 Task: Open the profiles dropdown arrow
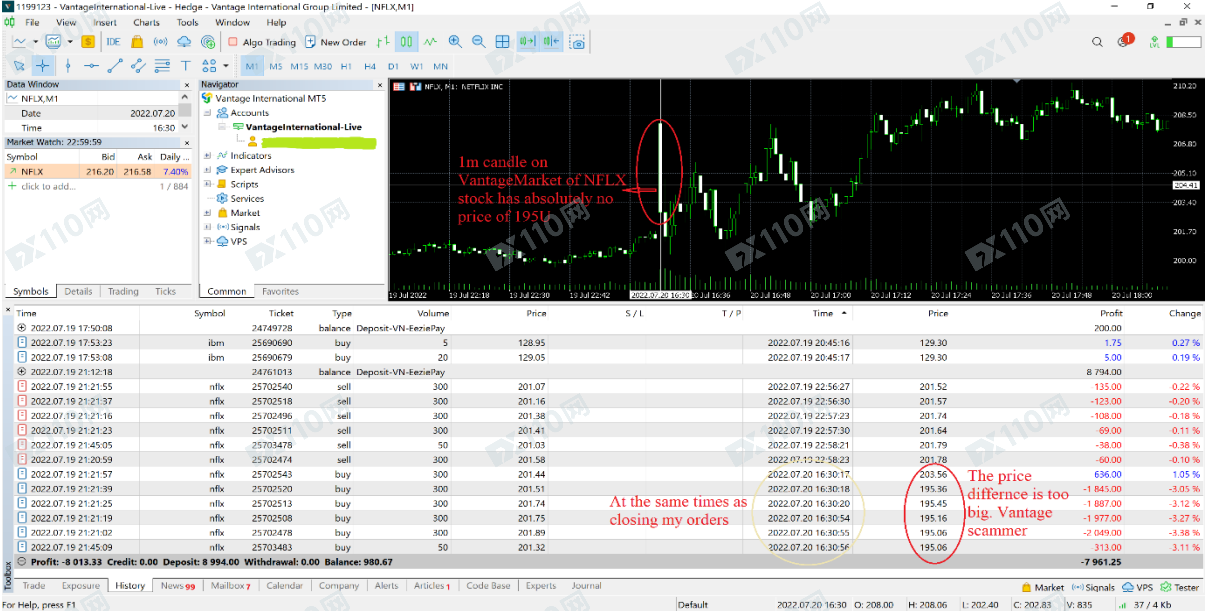[x=69, y=42]
